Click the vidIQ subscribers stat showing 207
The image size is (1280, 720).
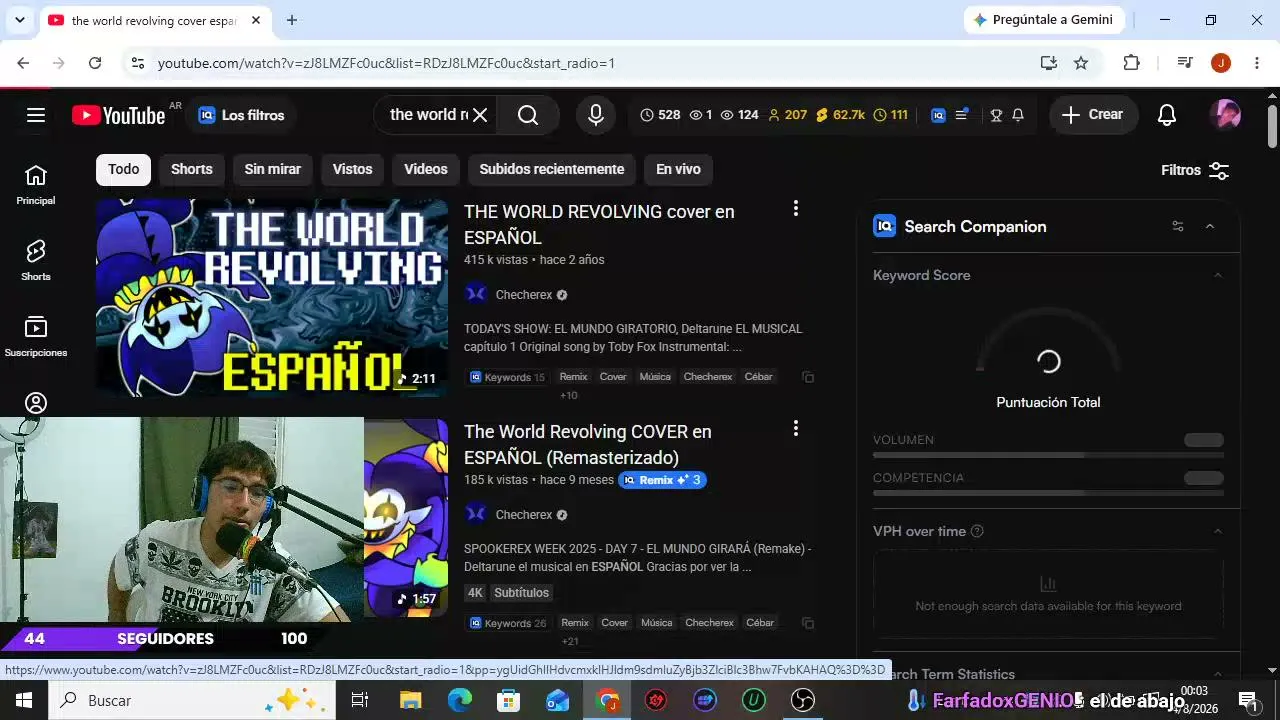(787, 115)
